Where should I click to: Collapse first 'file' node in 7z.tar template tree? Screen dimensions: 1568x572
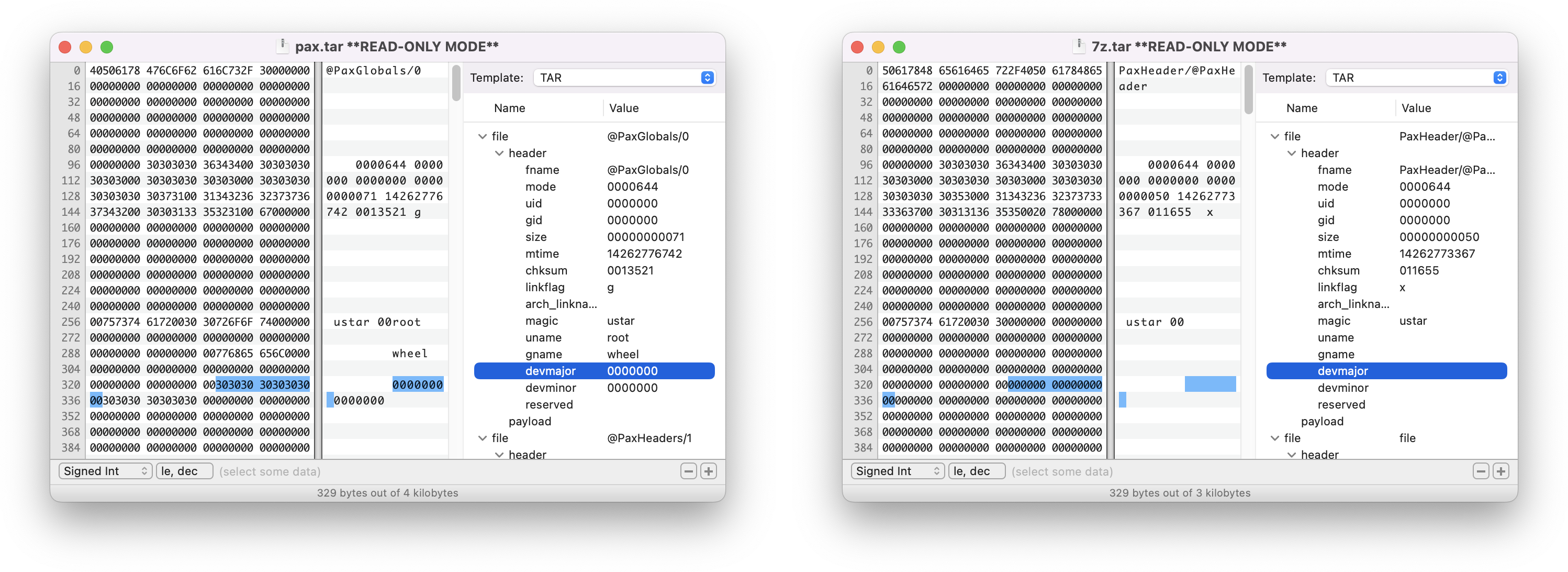click(1274, 136)
